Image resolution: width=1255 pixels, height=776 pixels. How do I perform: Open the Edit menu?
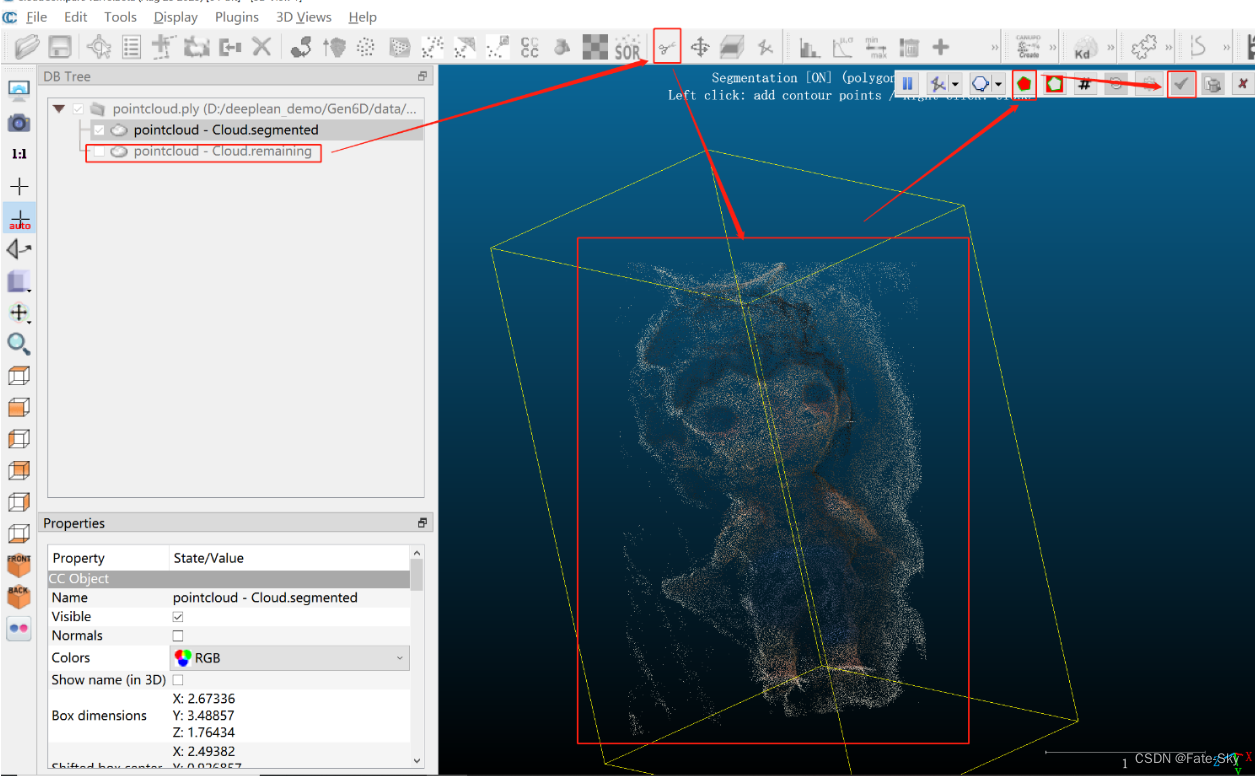(x=76, y=17)
